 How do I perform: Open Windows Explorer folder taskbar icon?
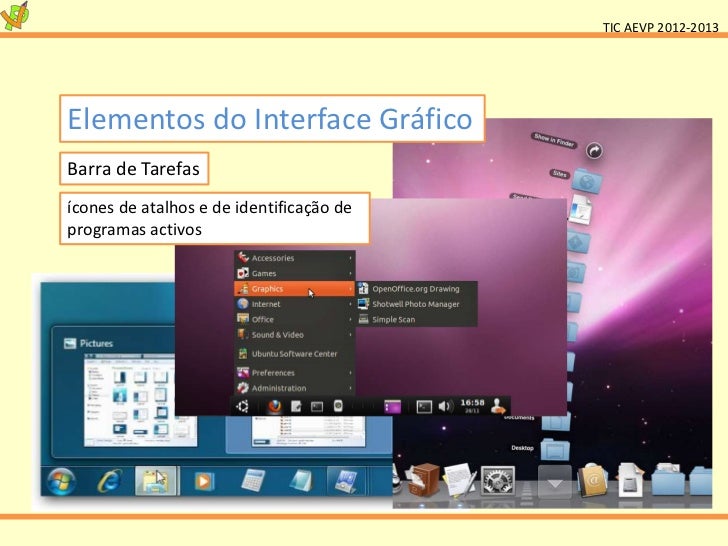156,481
